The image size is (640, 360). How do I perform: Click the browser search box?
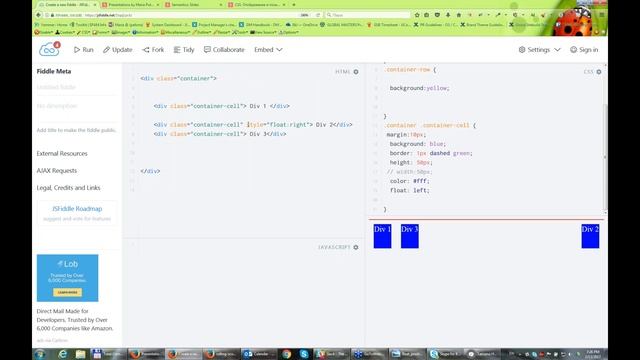[x=367, y=15]
